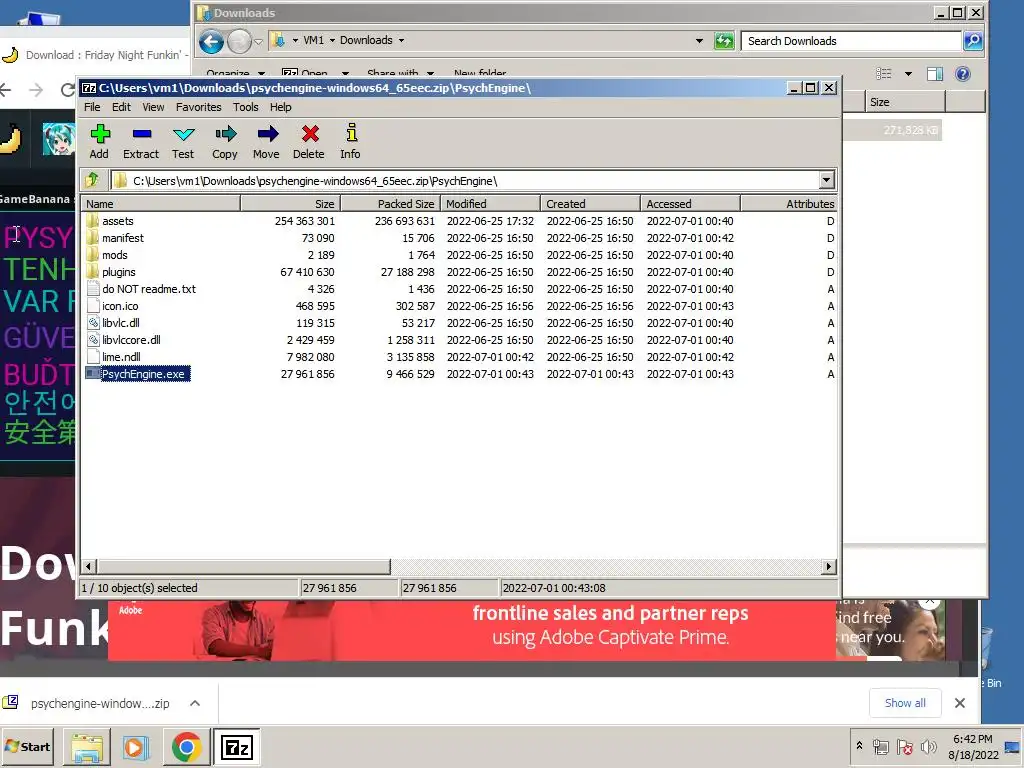This screenshot has width=1024, height=768.
Task: Click the Search Downloads input field
Action: click(x=852, y=41)
